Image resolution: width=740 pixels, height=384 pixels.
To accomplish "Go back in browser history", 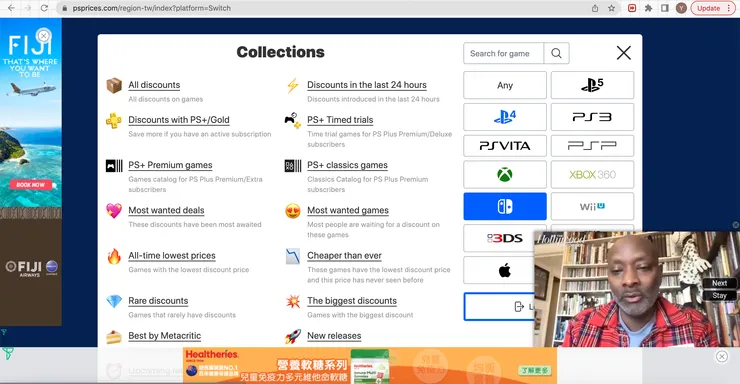I will pos(11,8).
